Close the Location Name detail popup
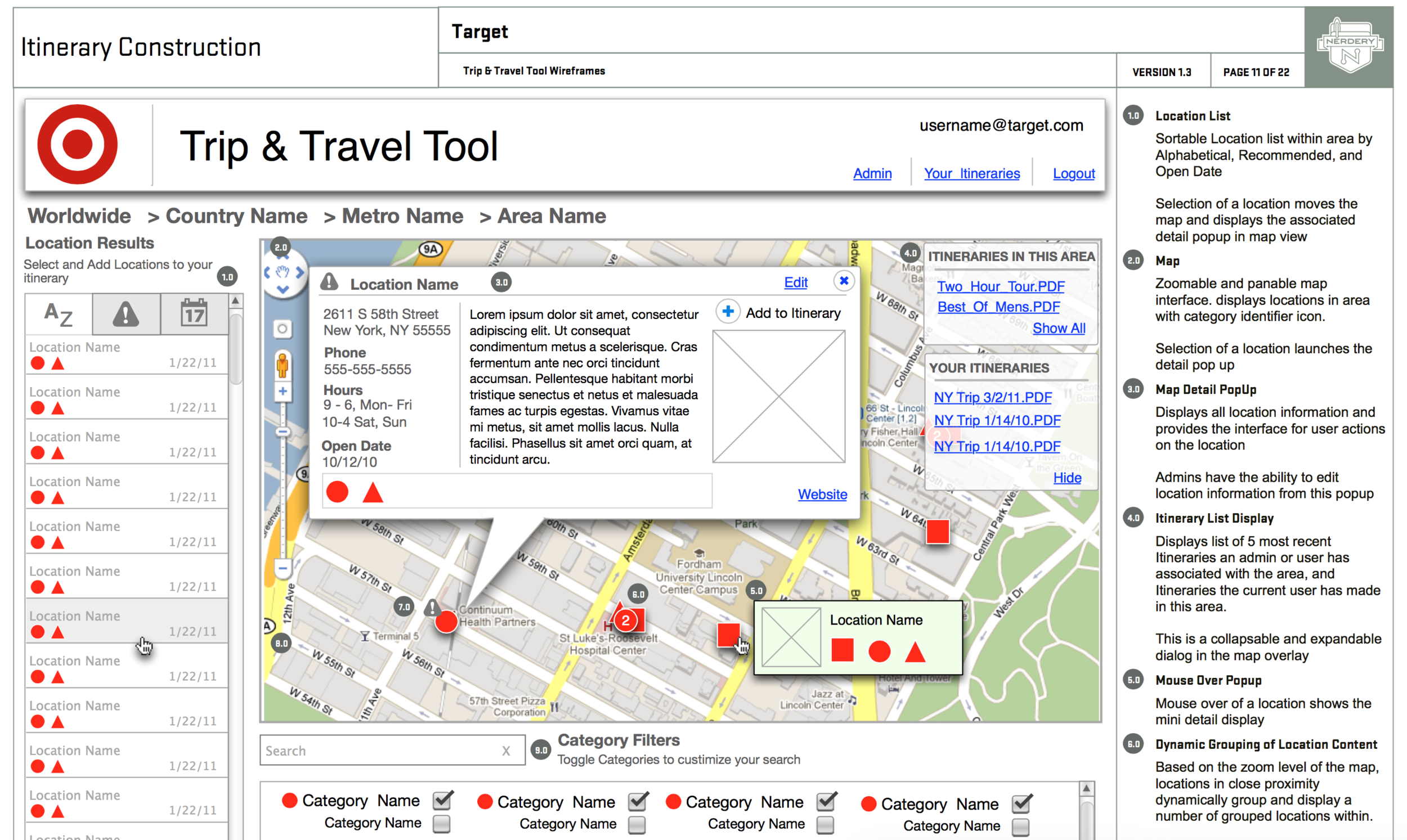The width and height of the screenshot is (1407, 840). point(844,281)
